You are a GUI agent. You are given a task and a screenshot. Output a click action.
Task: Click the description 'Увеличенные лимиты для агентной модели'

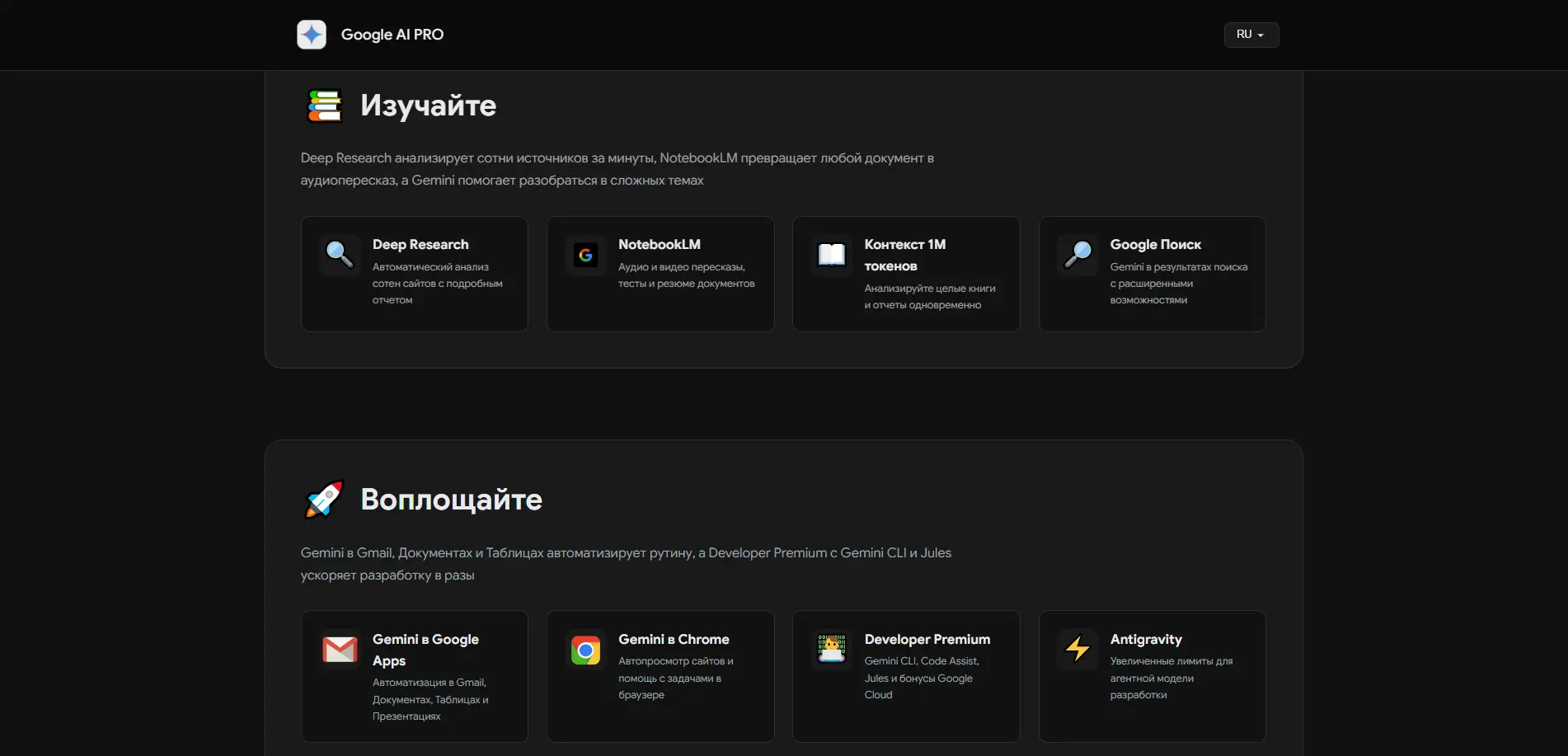coord(1171,678)
